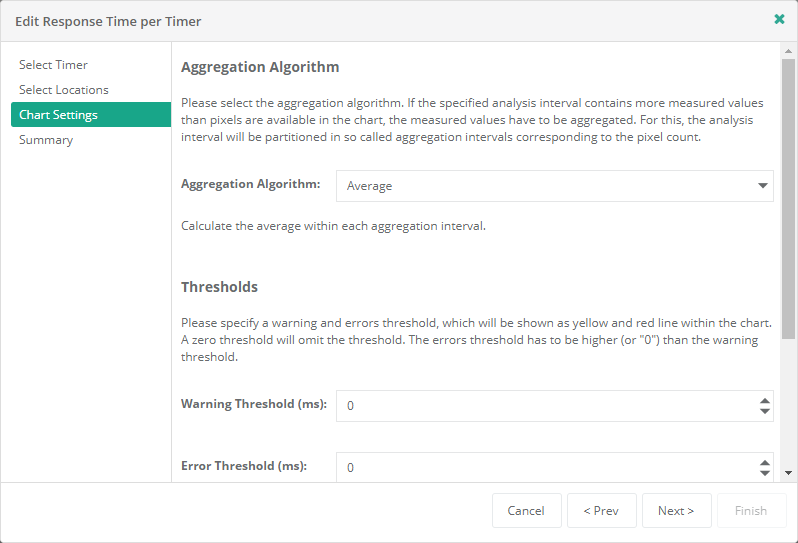This screenshot has height=543, width=798.
Task: Click the Finish button
Action: [751, 511]
